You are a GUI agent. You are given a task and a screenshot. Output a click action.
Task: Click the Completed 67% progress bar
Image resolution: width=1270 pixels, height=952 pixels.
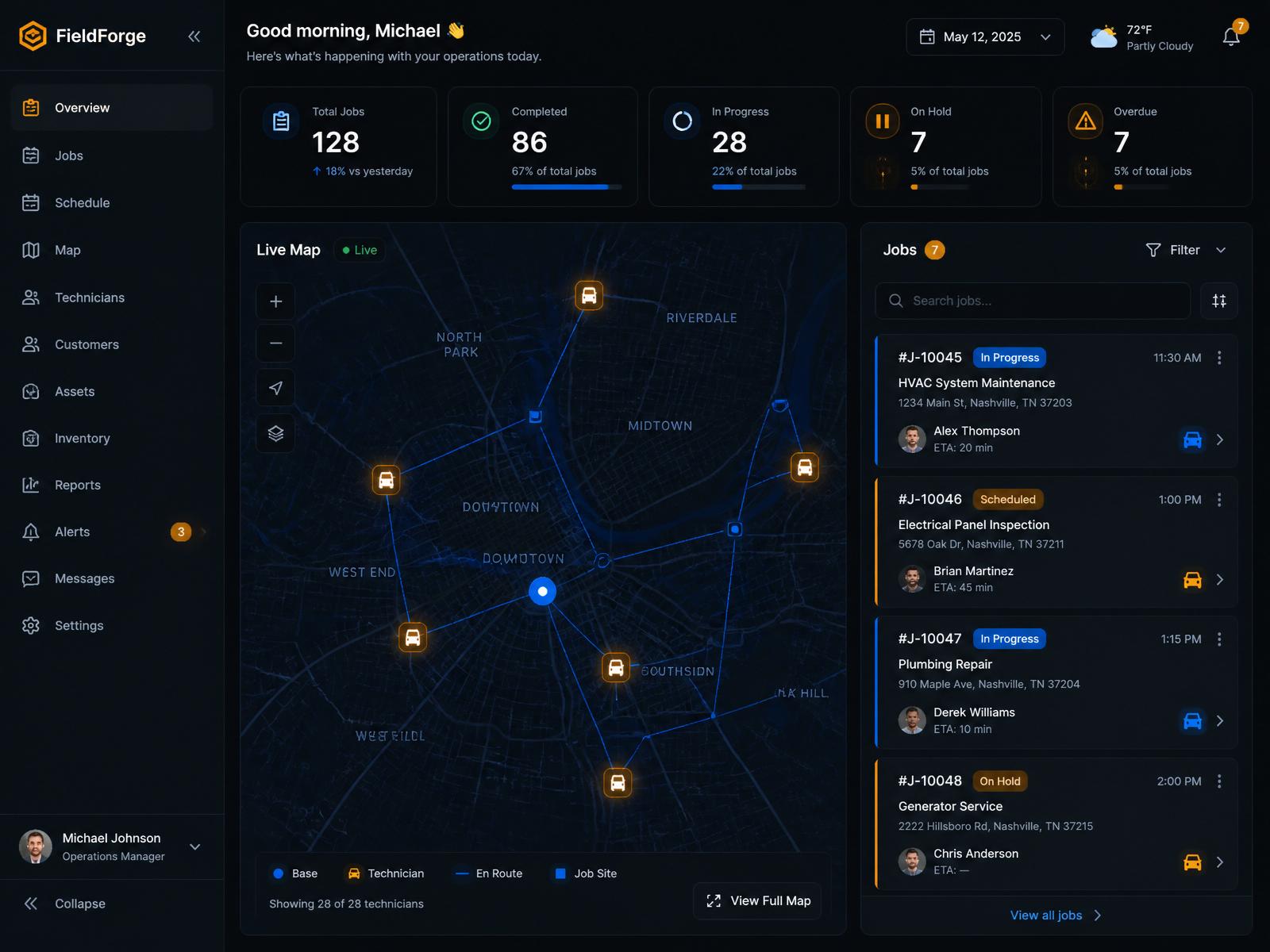[x=567, y=187]
